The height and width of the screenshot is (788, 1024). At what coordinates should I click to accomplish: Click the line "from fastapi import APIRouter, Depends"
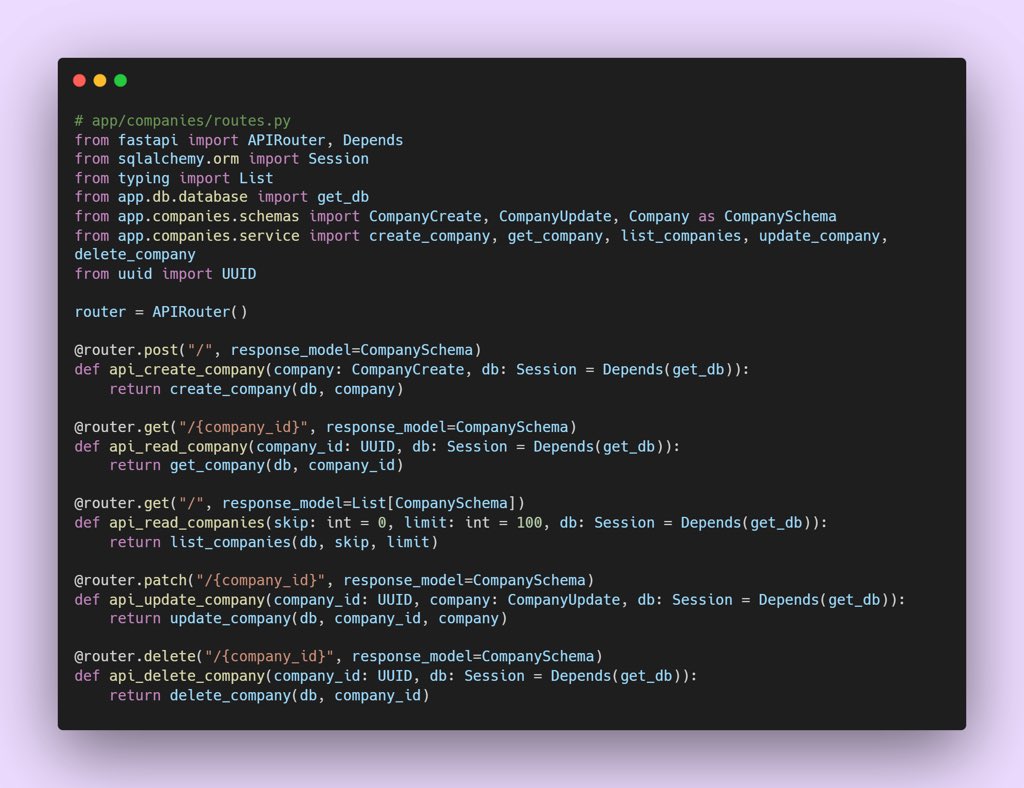(238, 140)
